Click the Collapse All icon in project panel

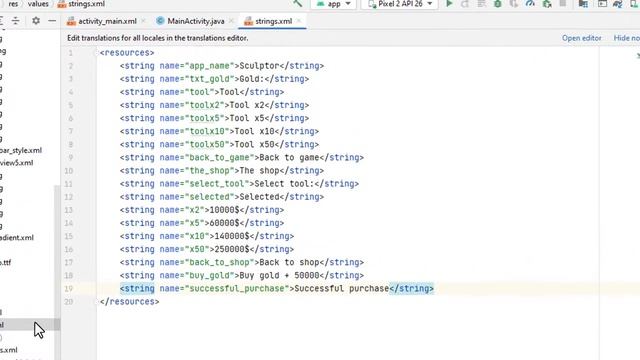coord(16,20)
